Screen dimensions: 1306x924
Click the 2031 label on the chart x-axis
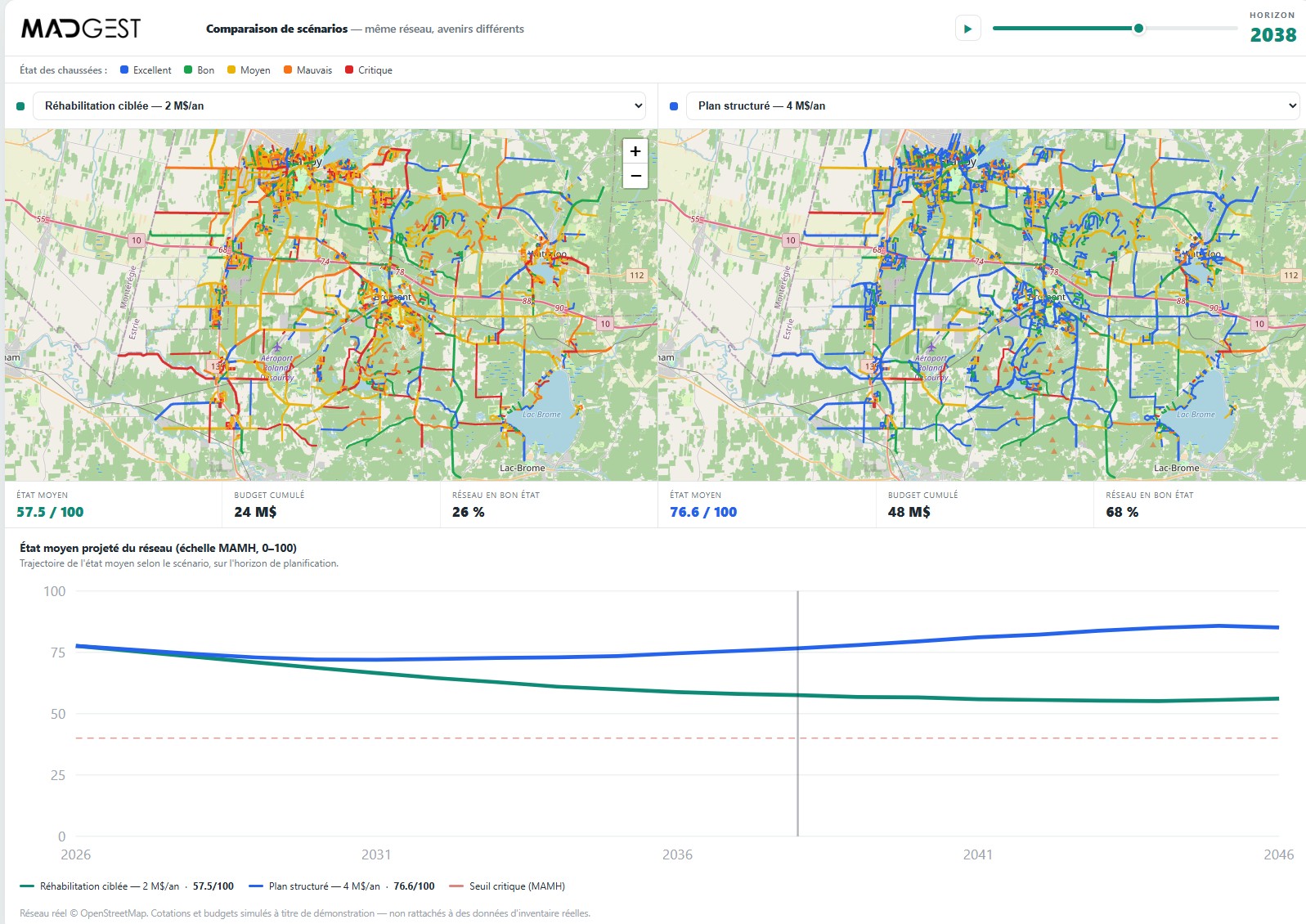click(376, 854)
